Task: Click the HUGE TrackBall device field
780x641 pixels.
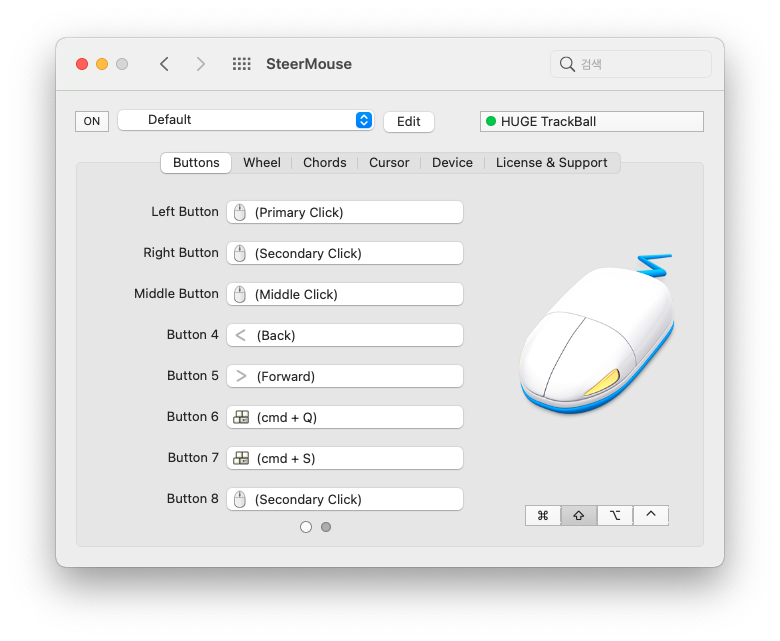Action: [591, 121]
